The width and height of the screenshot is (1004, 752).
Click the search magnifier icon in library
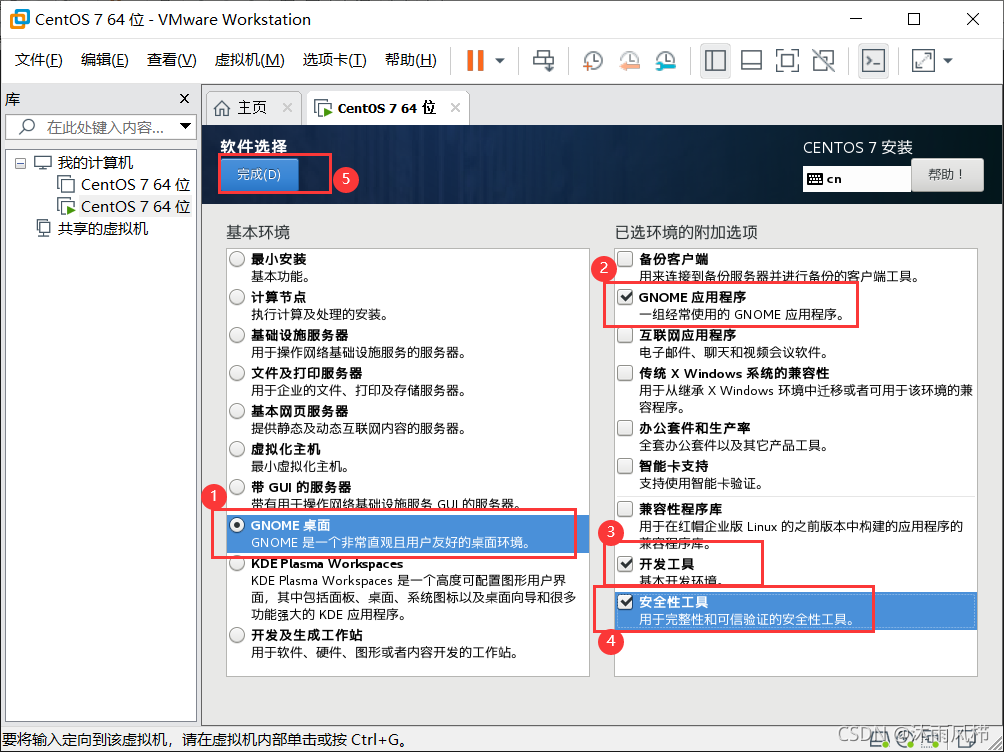27,126
